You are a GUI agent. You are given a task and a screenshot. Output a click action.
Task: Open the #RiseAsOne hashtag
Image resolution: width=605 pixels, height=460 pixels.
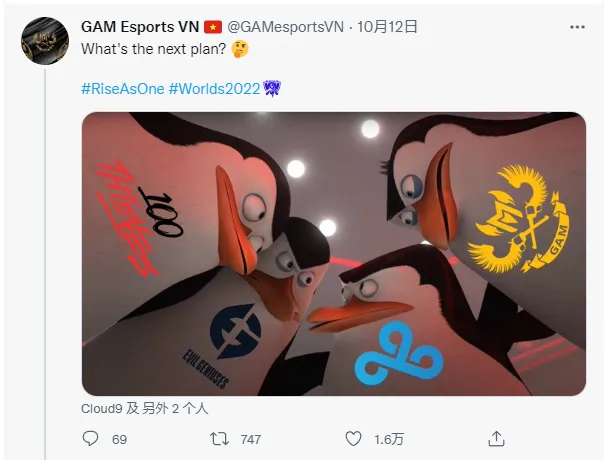tap(123, 89)
